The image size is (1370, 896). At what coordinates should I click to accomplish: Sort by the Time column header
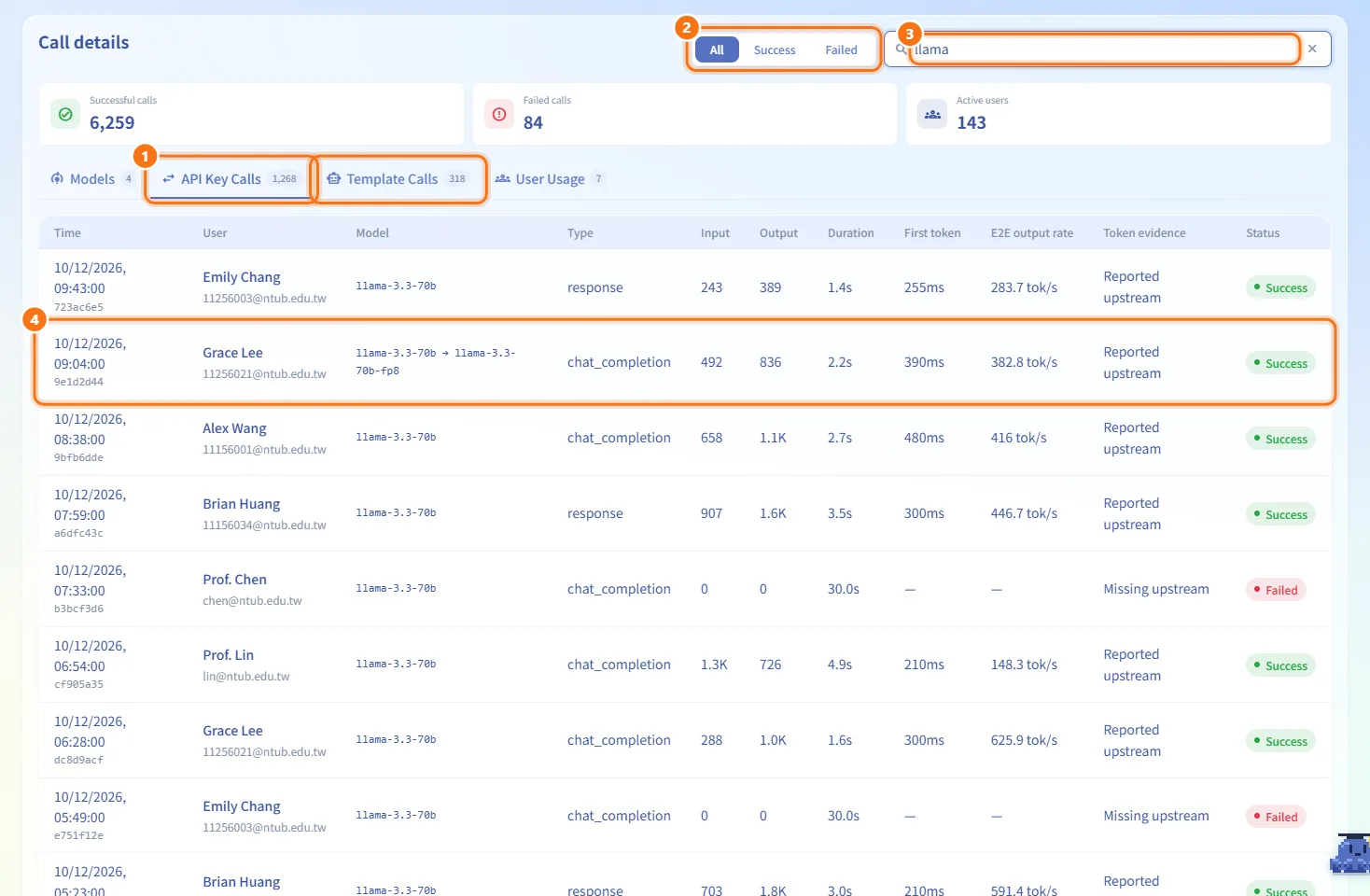[67, 233]
